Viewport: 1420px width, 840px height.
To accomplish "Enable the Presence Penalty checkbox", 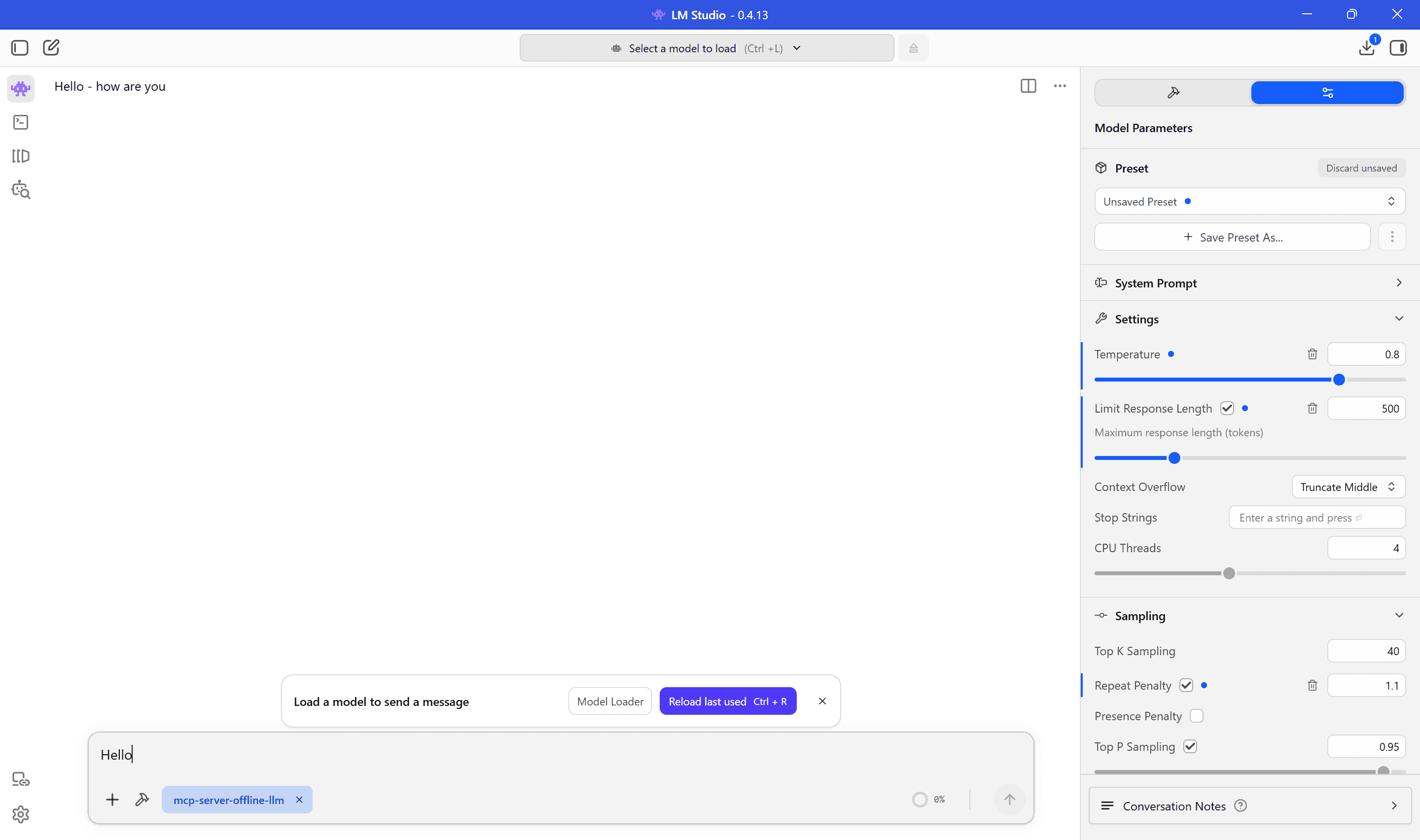I will coord(1197,716).
